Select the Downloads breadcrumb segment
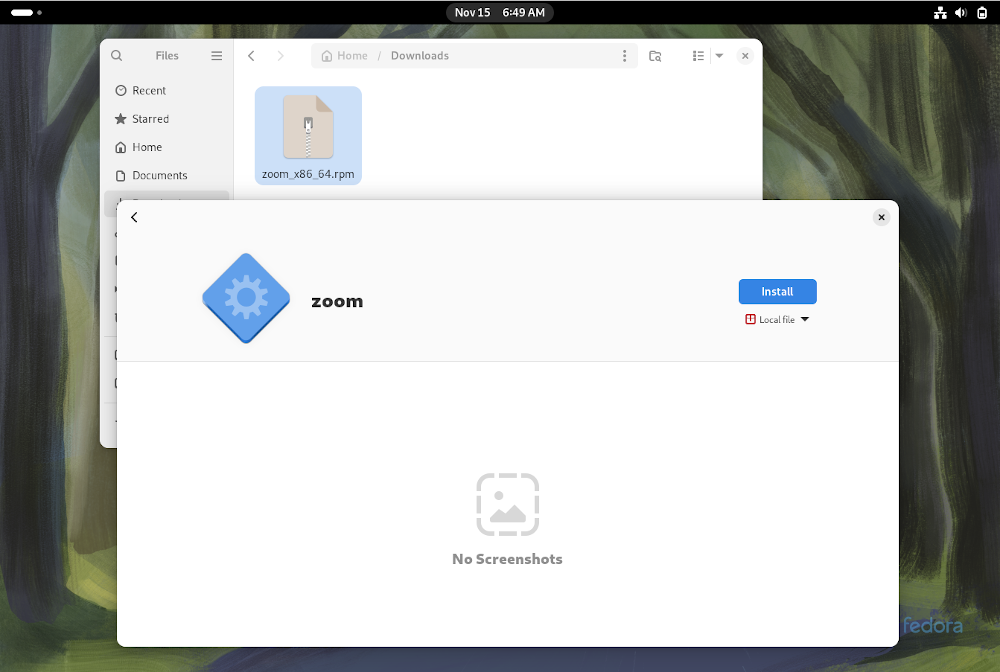This screenshot has height=672, width=1000. [419, 55]
